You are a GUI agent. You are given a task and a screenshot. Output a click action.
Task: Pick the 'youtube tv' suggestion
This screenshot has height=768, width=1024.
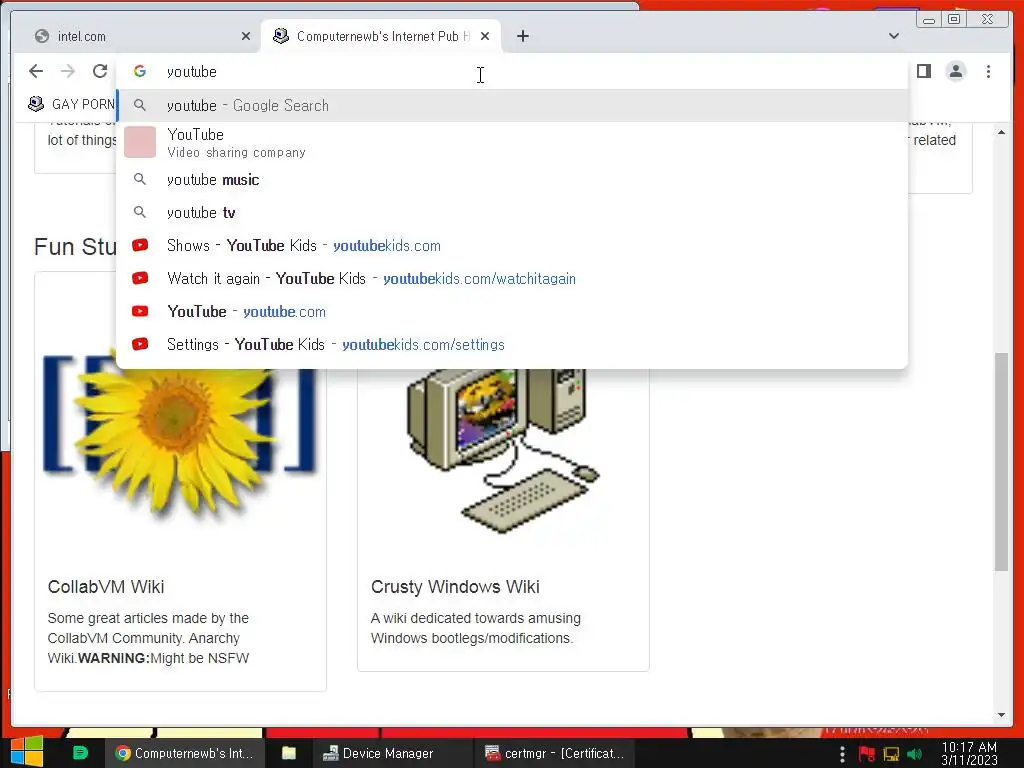point(513,212)
